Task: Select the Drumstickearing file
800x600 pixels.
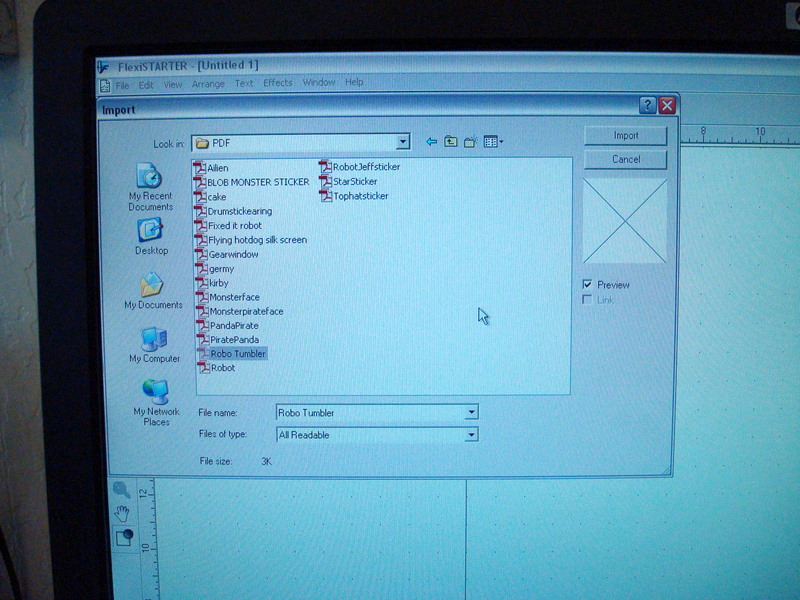Action: coord(234,211)
